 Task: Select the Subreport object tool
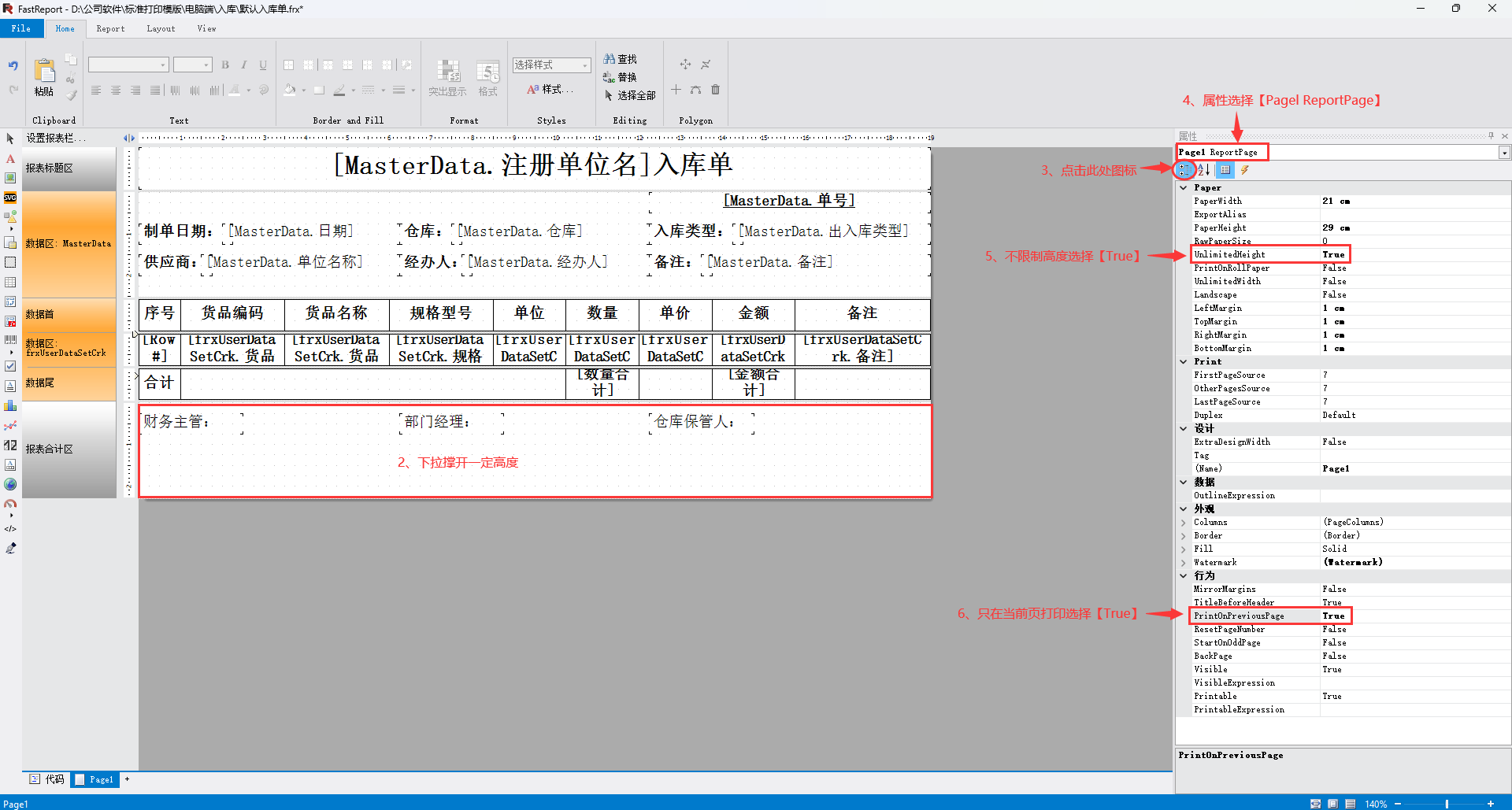point(10,242)
